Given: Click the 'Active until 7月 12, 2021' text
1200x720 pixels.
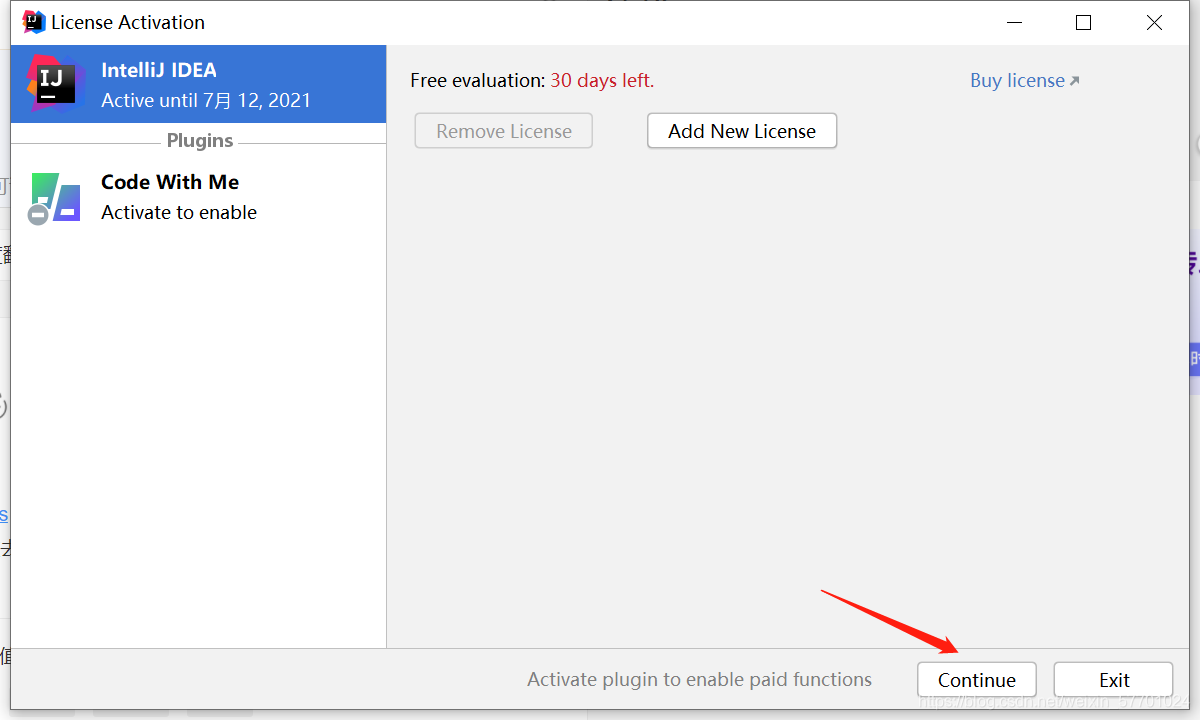Looking at the screenshot, I should pos(206,100).
